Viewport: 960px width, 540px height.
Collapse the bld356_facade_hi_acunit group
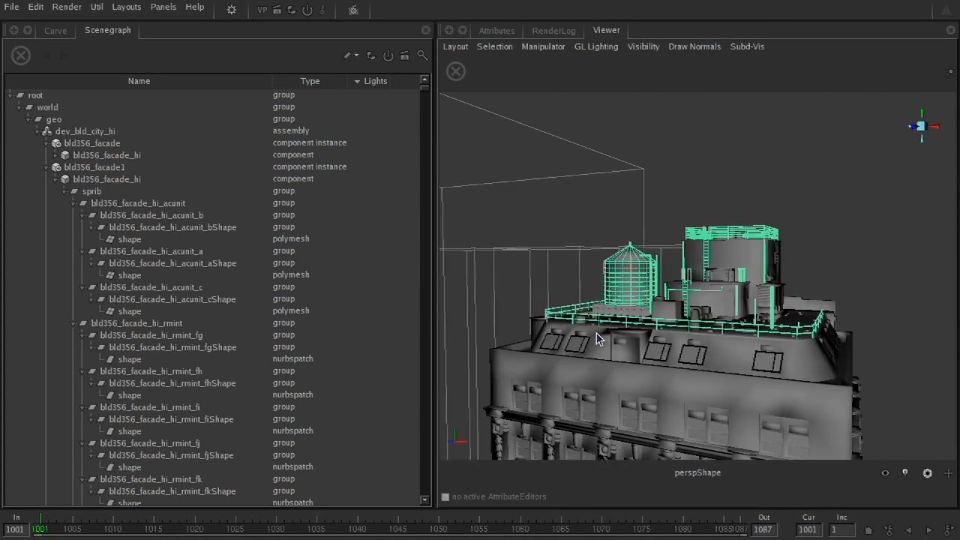pos(74,203)
